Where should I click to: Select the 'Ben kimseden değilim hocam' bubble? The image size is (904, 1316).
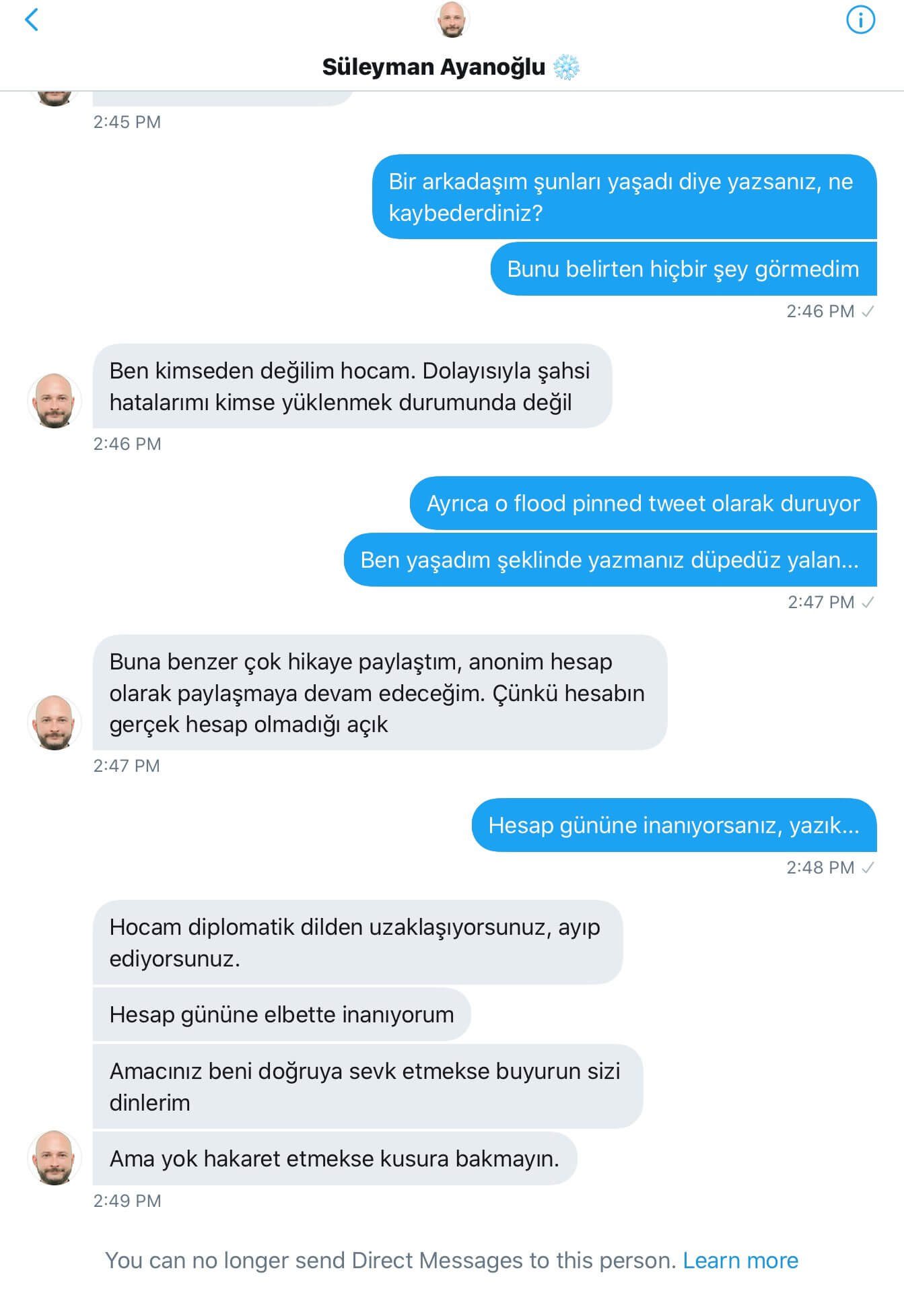point(352,386)
